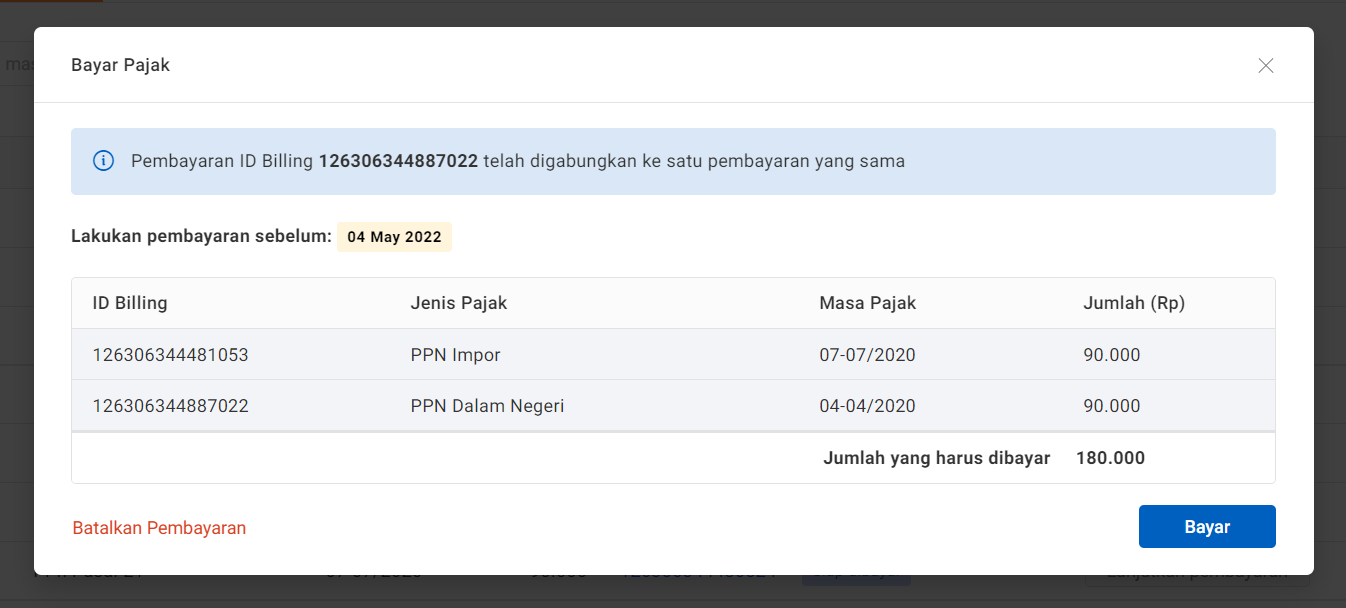Select ID Billing 126306344481053 cell
The image size is (1346, 608).
tap(170, 355)
